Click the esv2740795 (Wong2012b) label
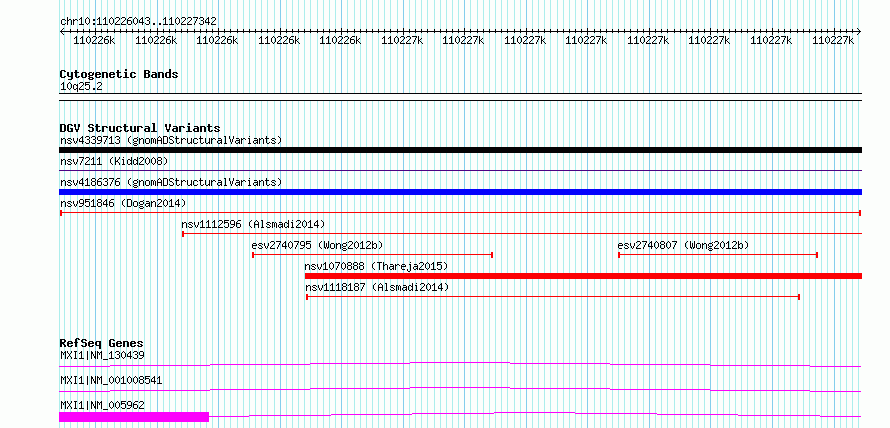 317,245
